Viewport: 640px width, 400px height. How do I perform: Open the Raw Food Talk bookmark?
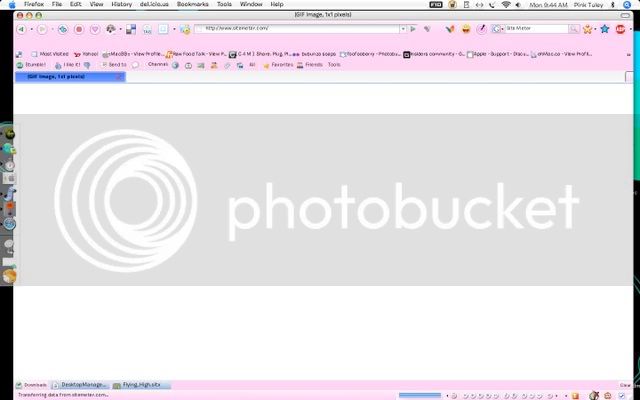pos(196,54)
